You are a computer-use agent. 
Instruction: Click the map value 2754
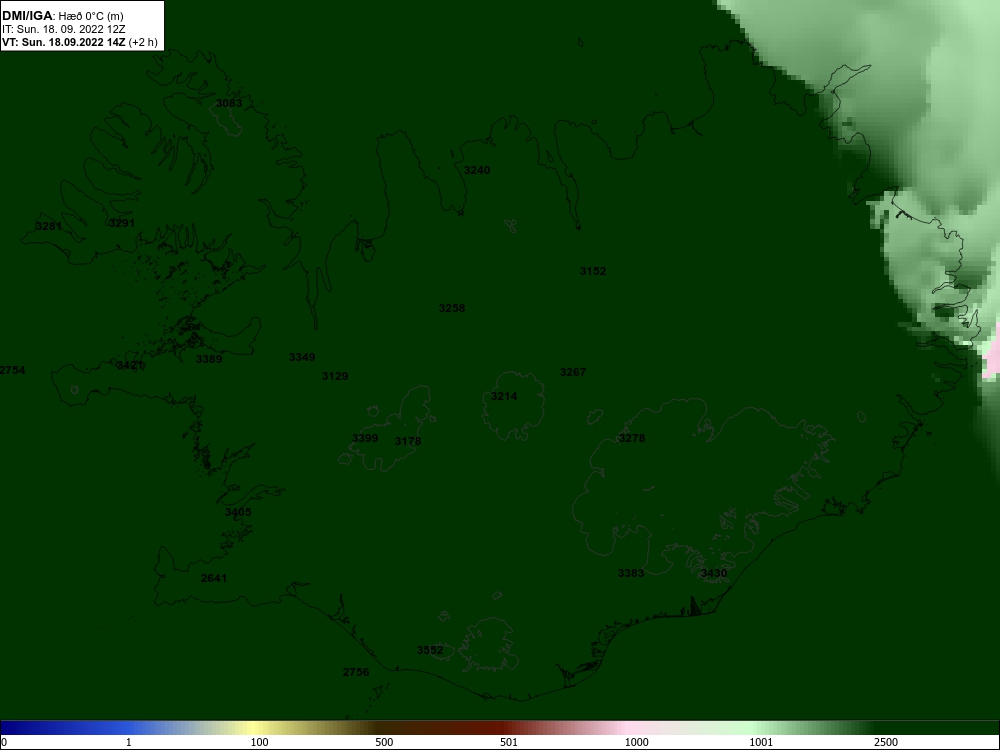[x=12, y=371]
